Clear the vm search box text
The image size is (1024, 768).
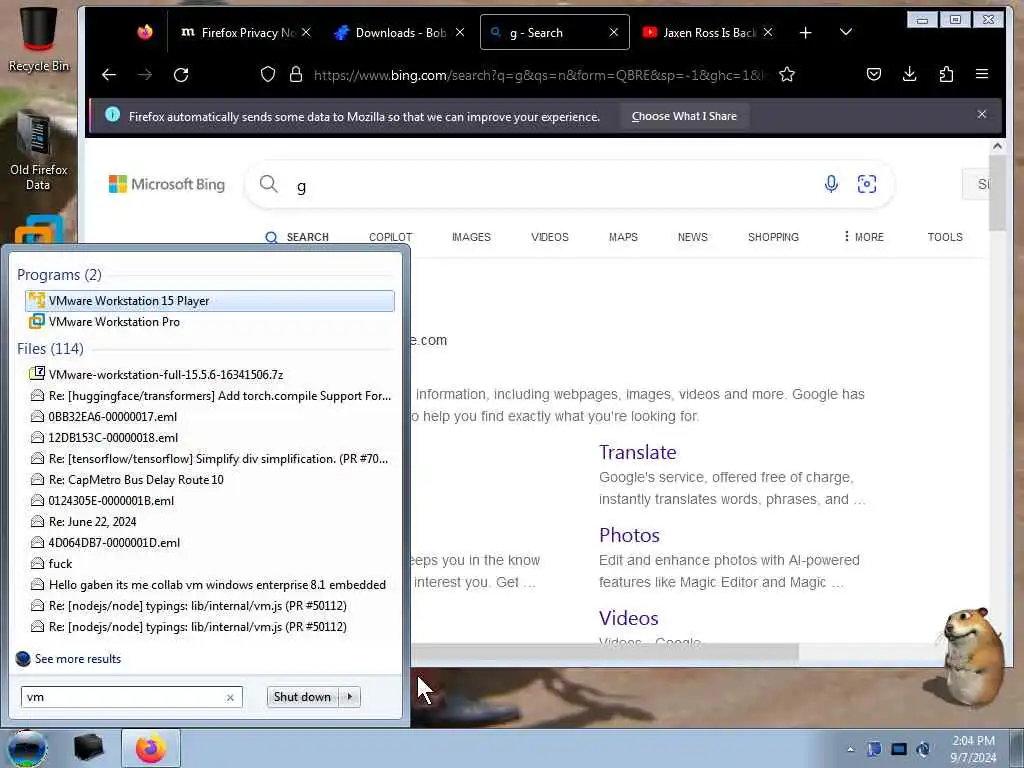(x=231, y=697)
